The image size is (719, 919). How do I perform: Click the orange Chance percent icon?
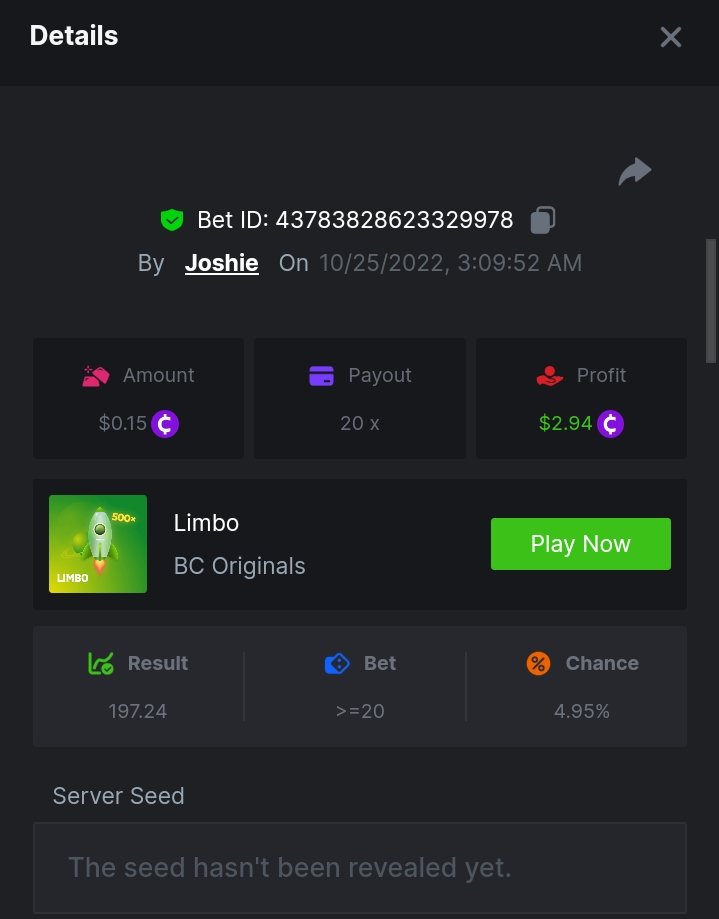(x=538, y=663)
